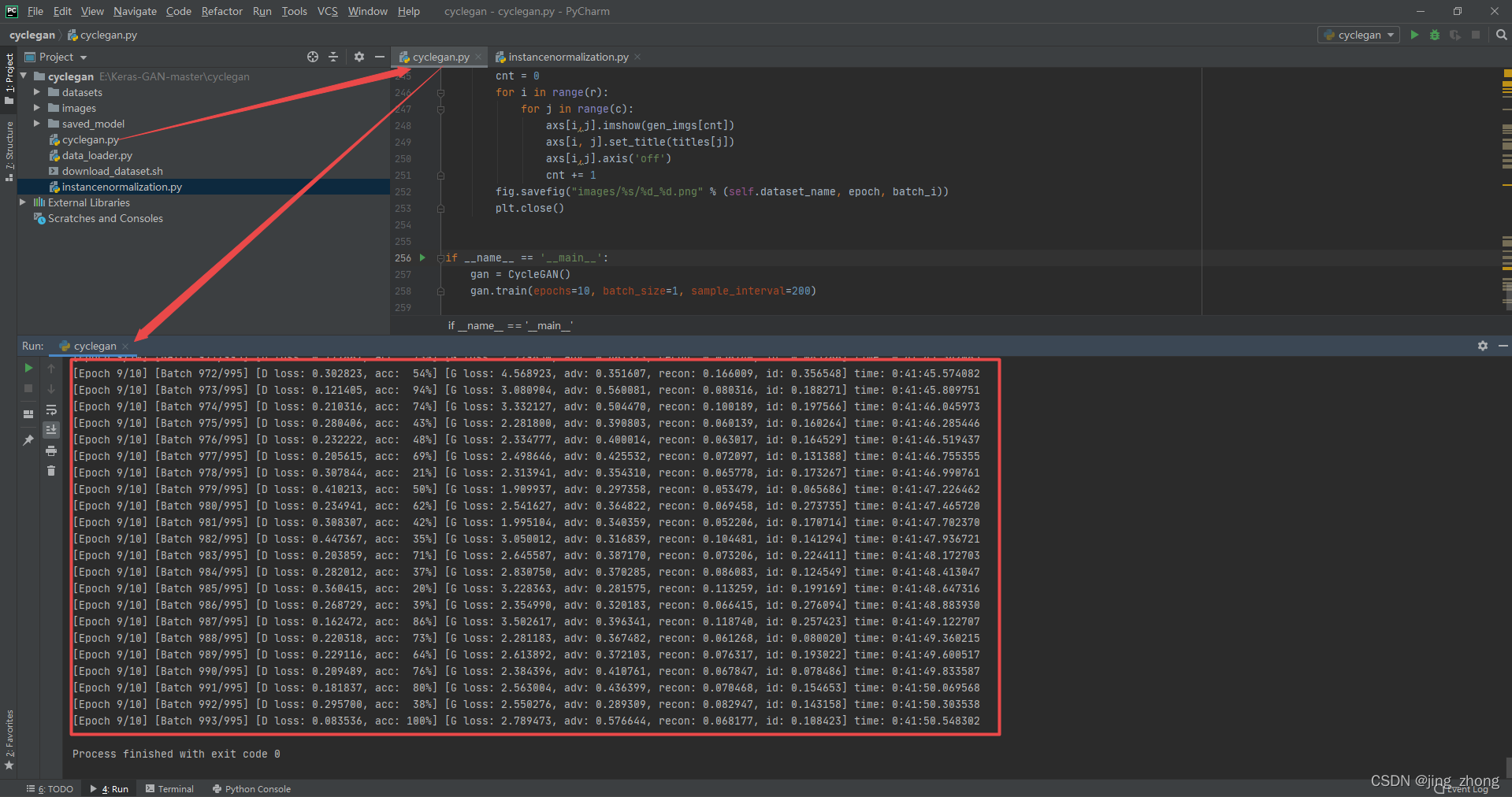
Task: Debug cyclegan with the bug icon
Action: [x=1435, y=35]
